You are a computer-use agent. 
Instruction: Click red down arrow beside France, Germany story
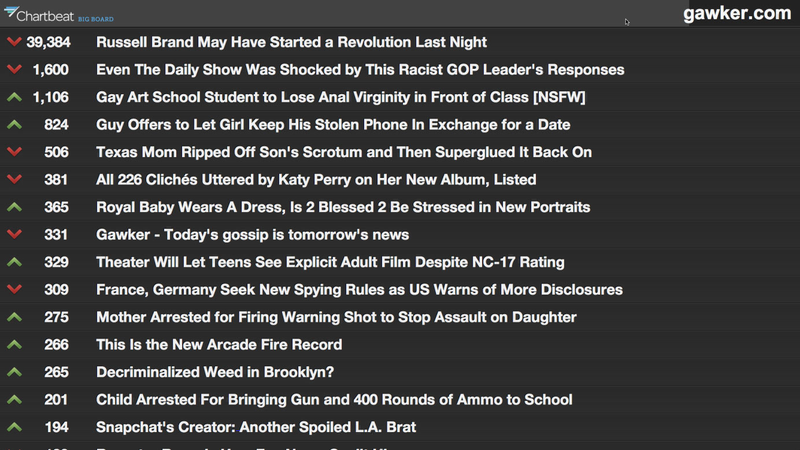coord(14,289)
